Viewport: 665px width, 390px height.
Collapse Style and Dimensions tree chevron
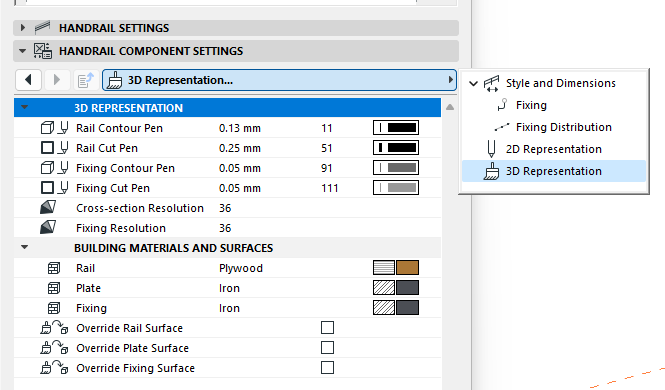tap(473, 84)
